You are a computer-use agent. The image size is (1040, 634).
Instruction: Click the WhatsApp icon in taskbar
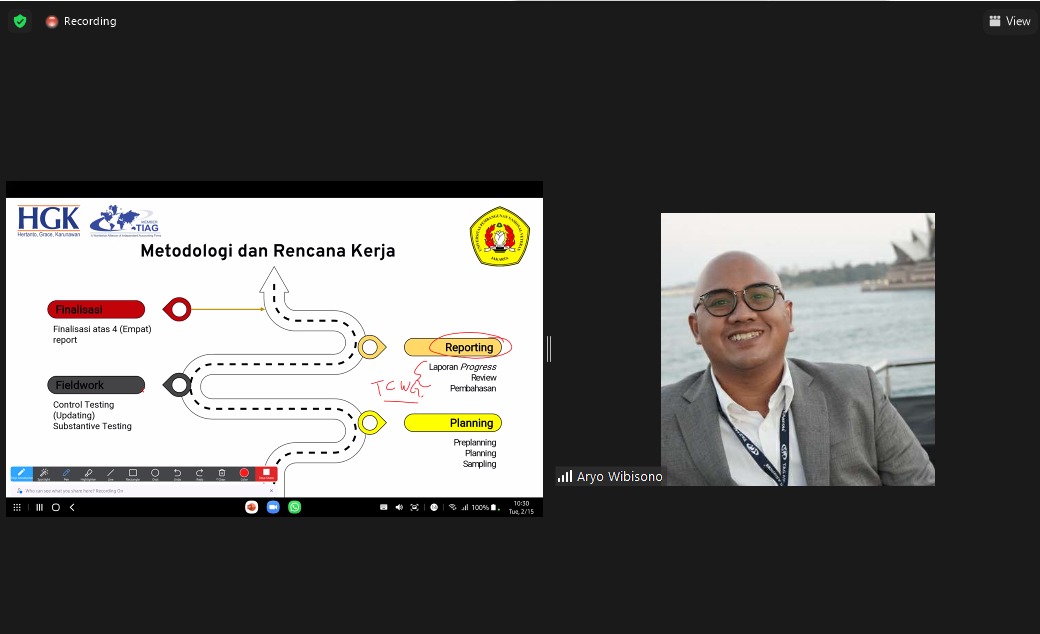pyautogui.click(x=294, y=507)
